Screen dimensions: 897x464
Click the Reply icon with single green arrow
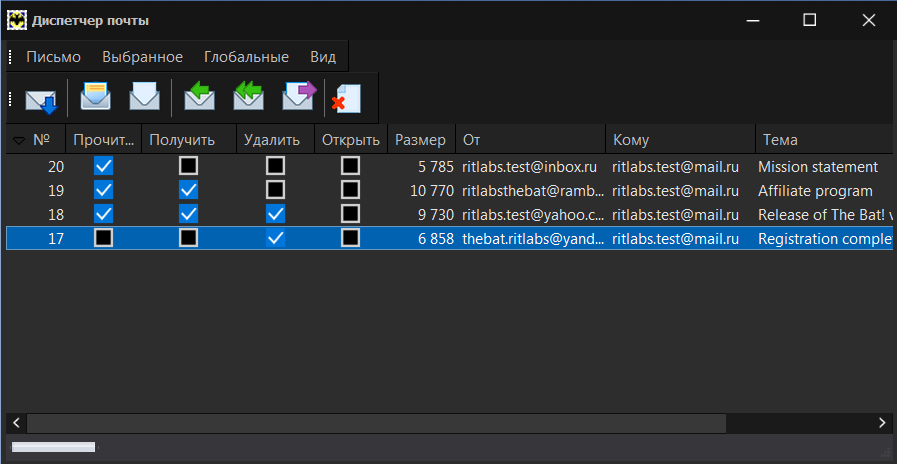coord(199,96)
